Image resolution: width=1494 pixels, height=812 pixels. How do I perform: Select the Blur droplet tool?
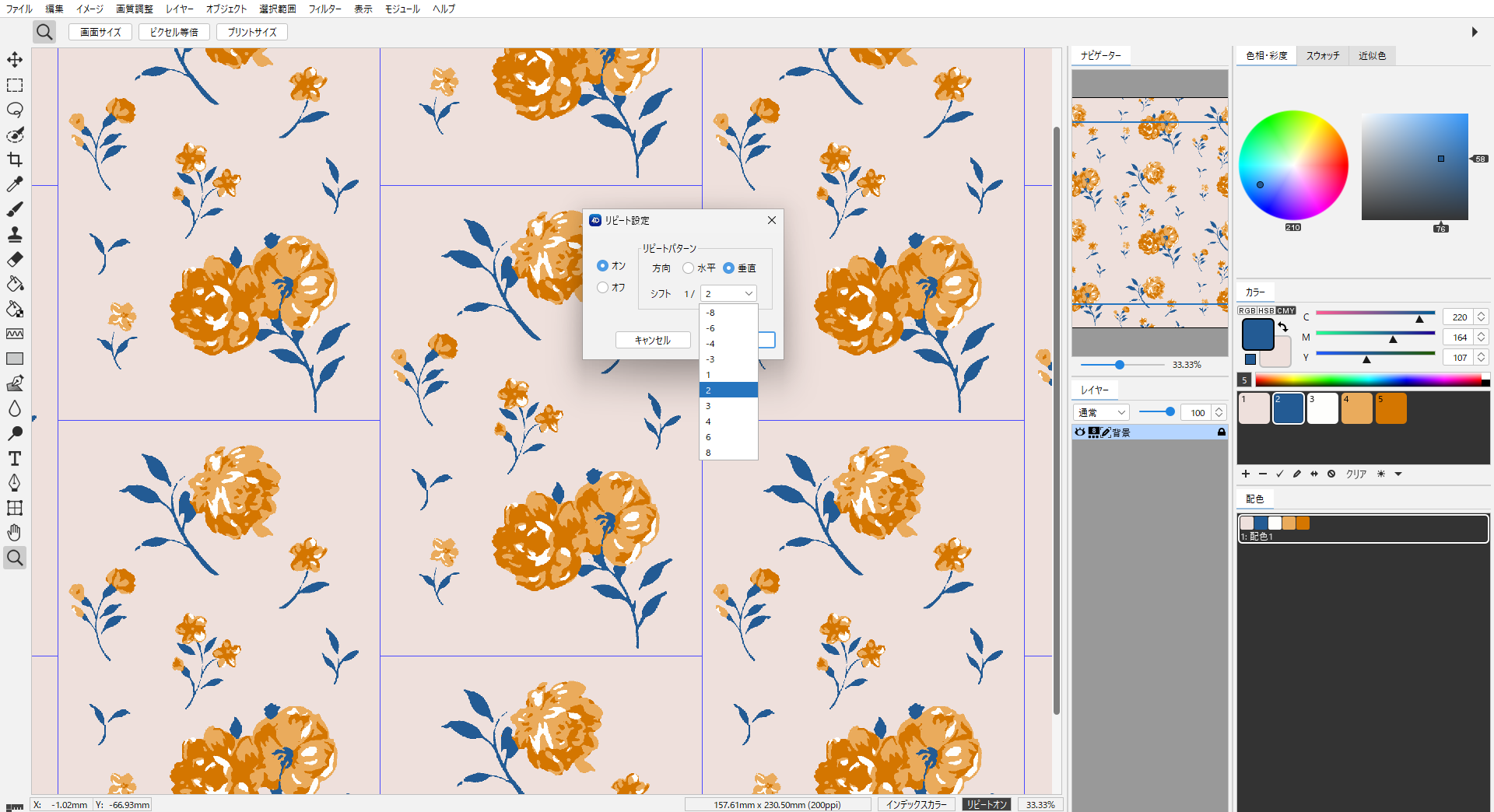[15, 408]
